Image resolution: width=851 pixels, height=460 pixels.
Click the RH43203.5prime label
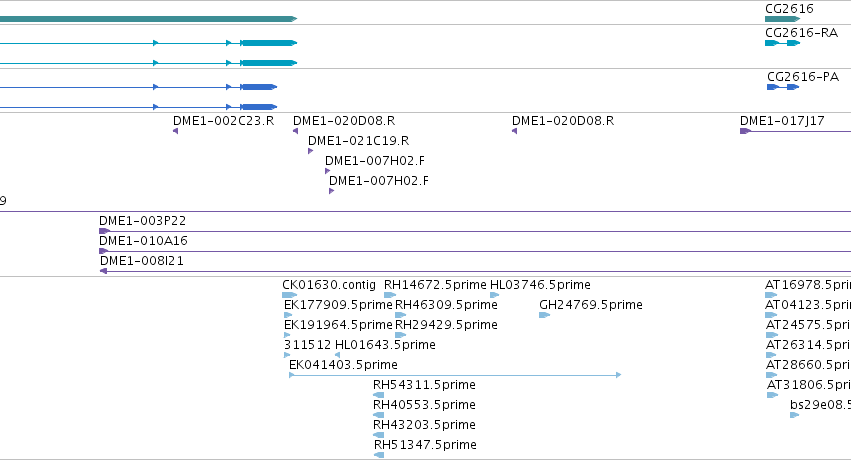tap(424, 425)
